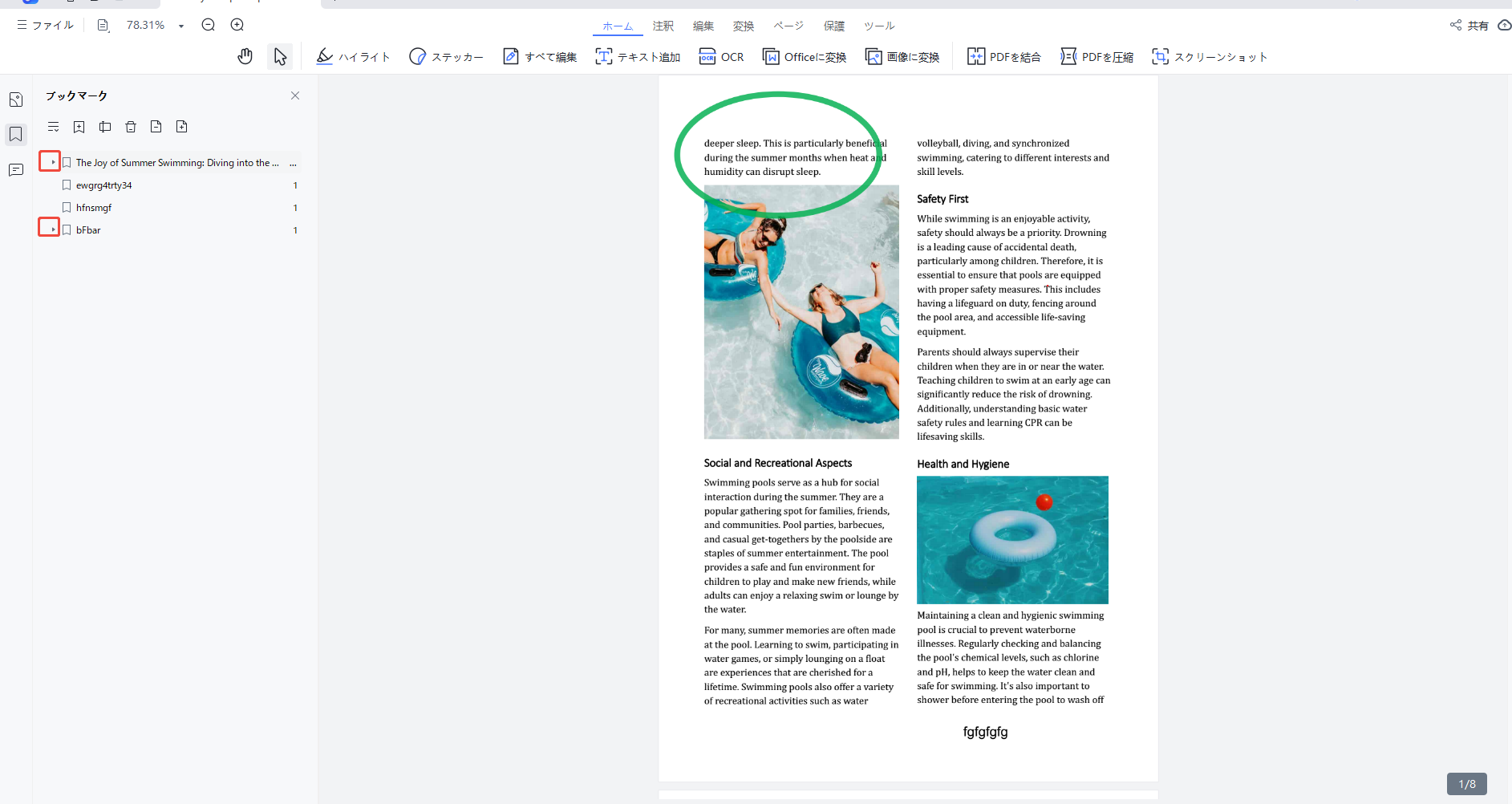Switch to the ホーム tab
This screenshot has width=1512, height=804.
[x=618, y=26]
